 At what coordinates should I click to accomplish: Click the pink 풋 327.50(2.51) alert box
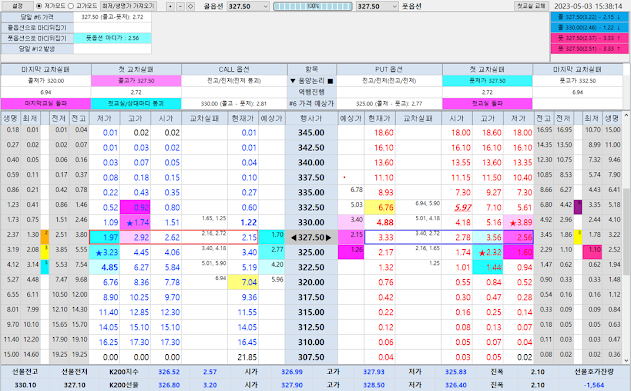tap(589, 49)
